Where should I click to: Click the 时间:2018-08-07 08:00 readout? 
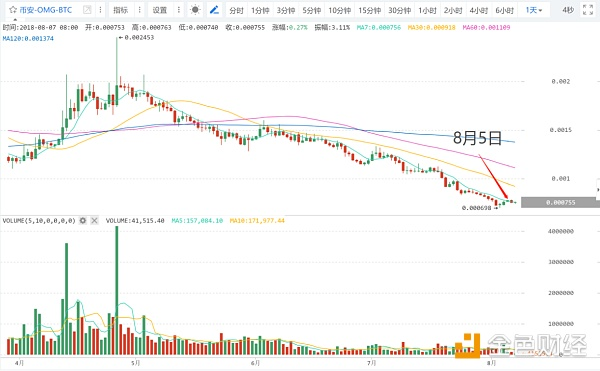pos(40,28)
